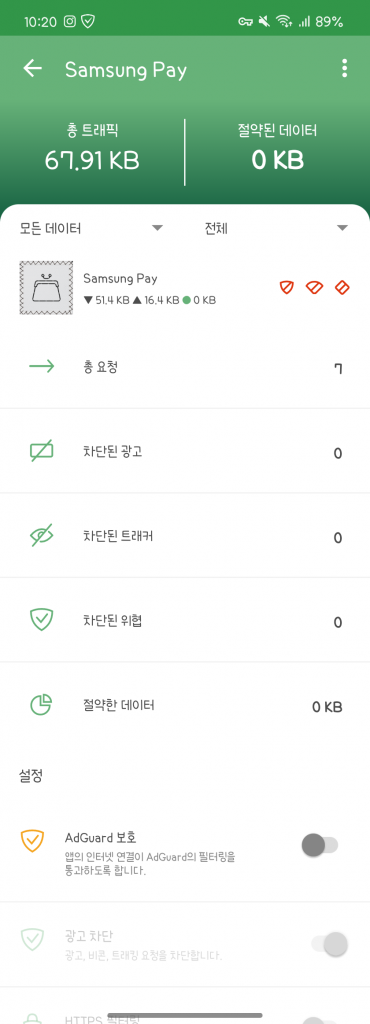The image size is (370, 1024).
Task: Expand the 전체 period dropdown
Action: pyautogui.click(x=277, y=229)
